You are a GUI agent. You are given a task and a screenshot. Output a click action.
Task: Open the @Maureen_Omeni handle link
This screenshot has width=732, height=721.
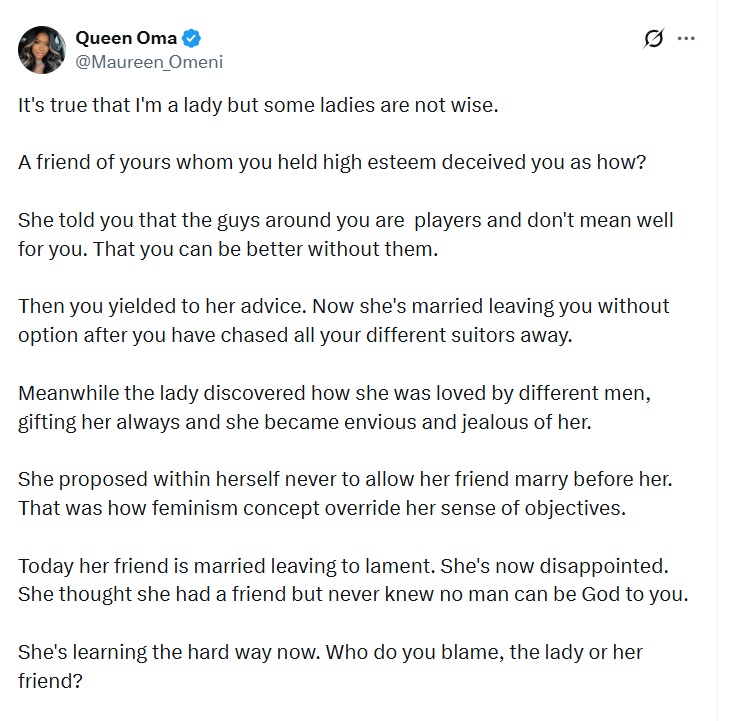point(148,62)
